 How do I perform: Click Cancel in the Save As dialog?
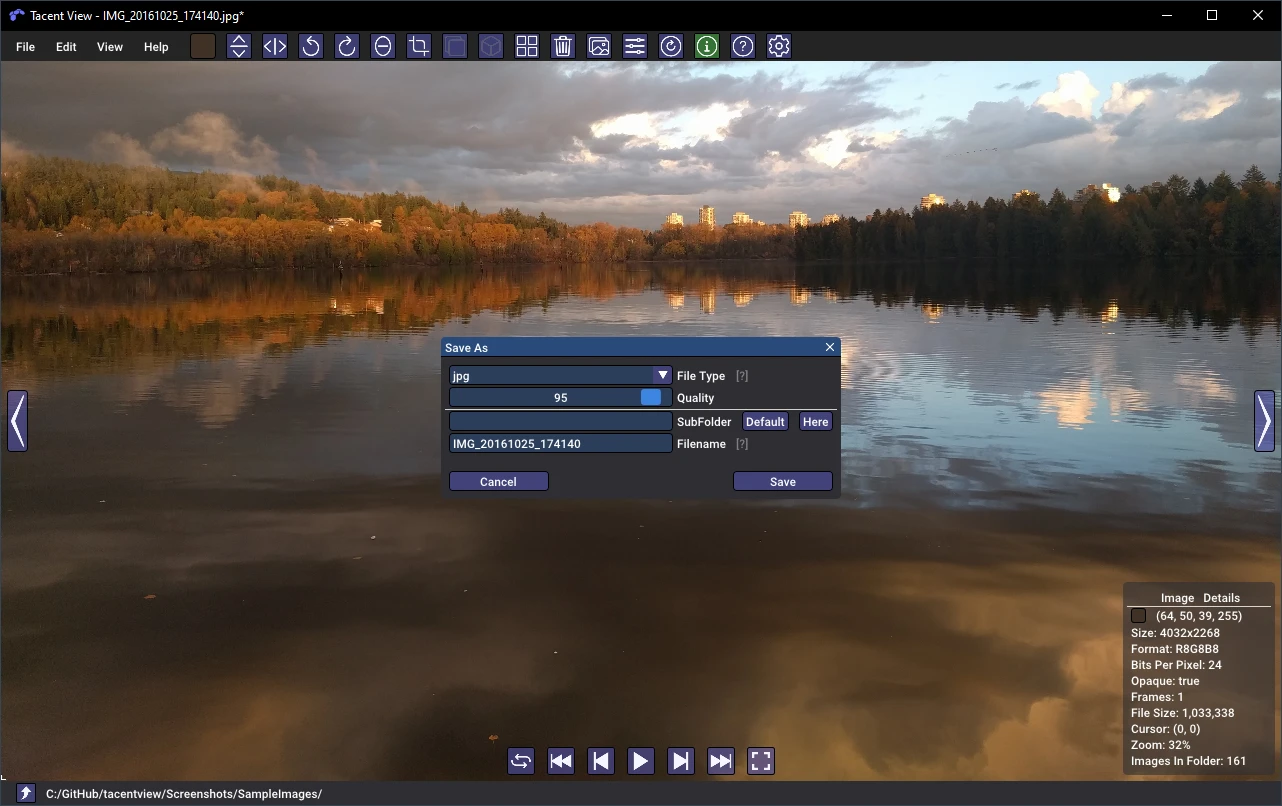click(498, 482)
